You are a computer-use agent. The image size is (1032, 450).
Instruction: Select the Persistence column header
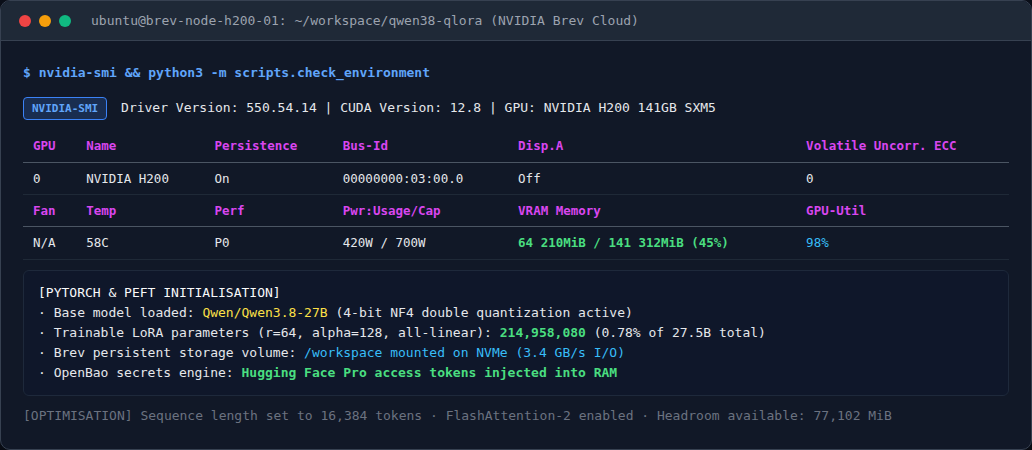255,146
